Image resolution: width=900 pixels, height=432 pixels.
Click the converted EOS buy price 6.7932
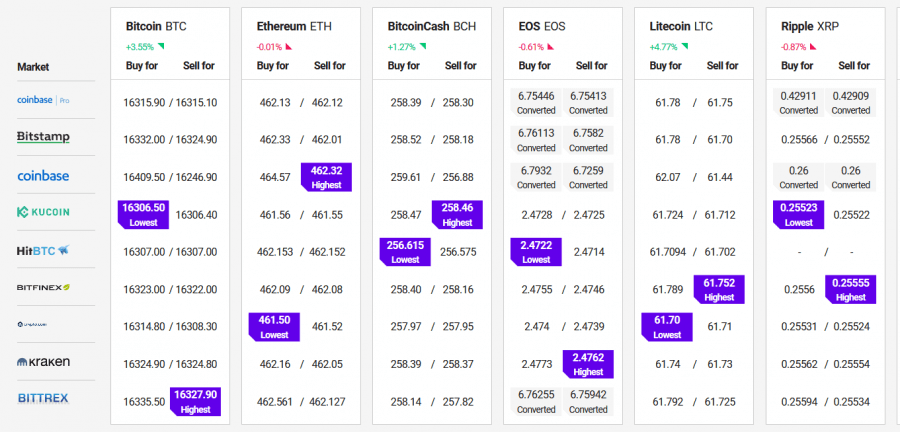(536, 177)
